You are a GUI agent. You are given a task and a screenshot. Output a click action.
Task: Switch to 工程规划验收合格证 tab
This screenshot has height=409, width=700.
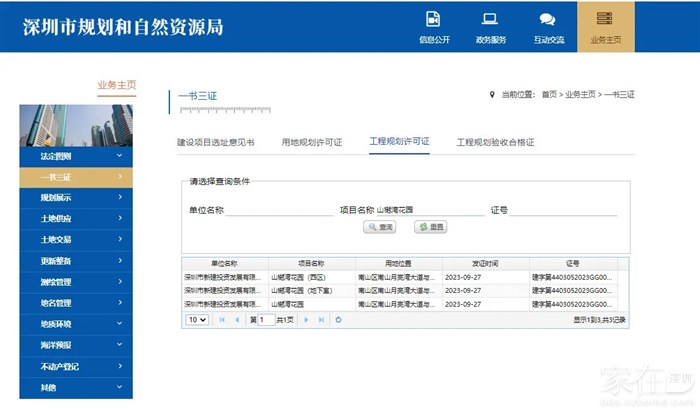coord(495,142)
